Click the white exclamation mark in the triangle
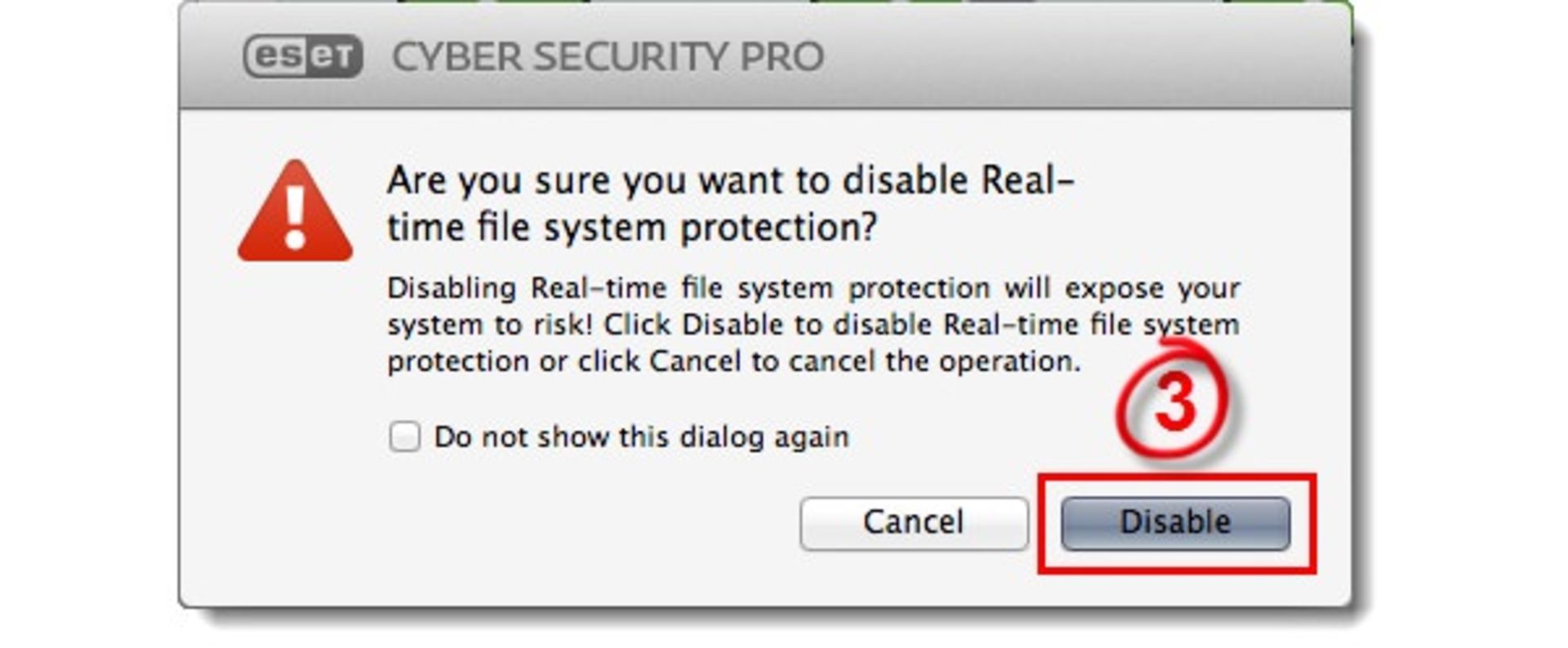The image size is (1568, 648). click(295, 217)
